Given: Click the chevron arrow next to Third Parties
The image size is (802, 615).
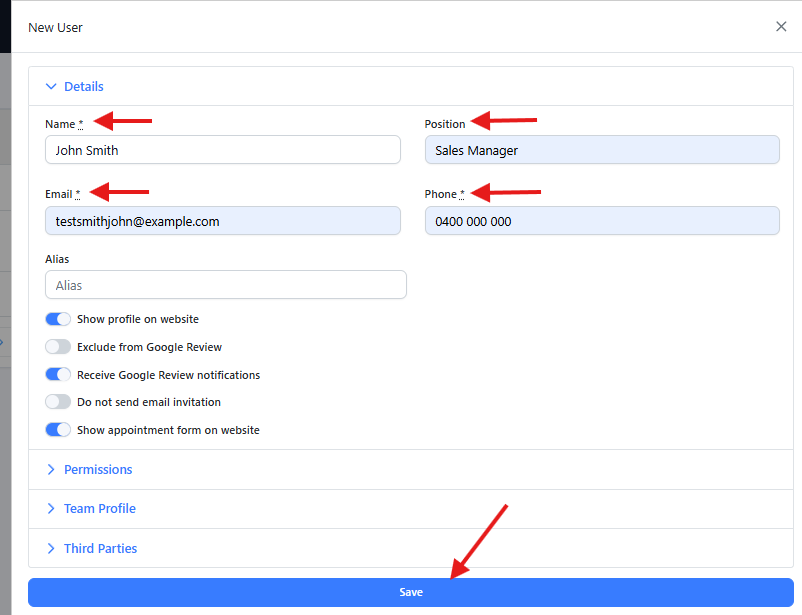Looking at the screenshot, I should [51, 549].
